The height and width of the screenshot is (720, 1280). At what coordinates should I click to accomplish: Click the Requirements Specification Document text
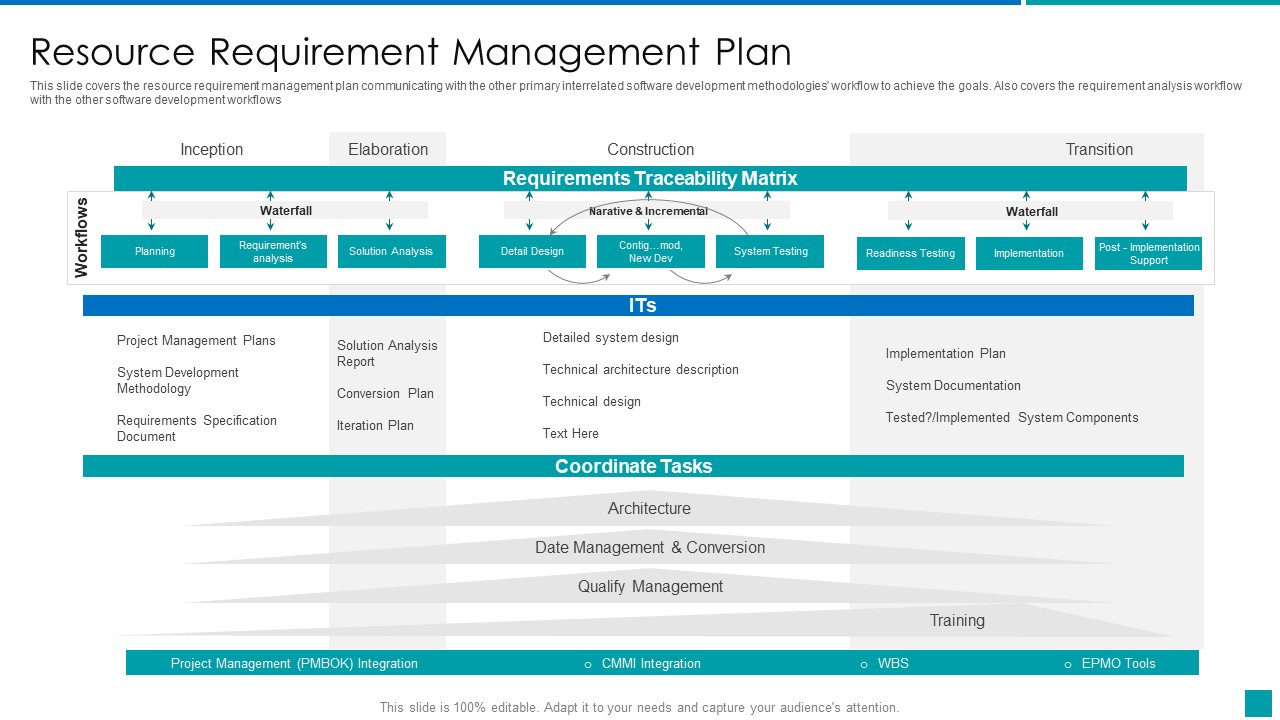tap(197, 428)
